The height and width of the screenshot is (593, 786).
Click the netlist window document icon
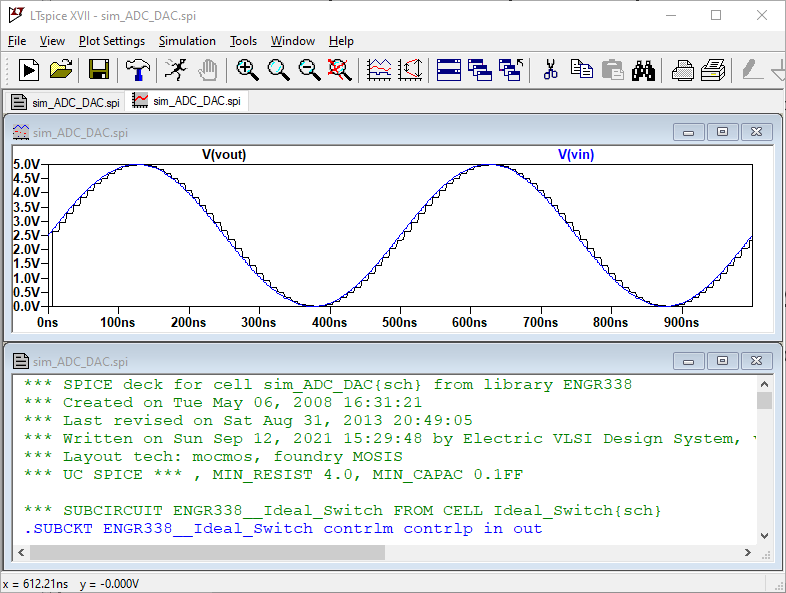[x=21, y=361]
